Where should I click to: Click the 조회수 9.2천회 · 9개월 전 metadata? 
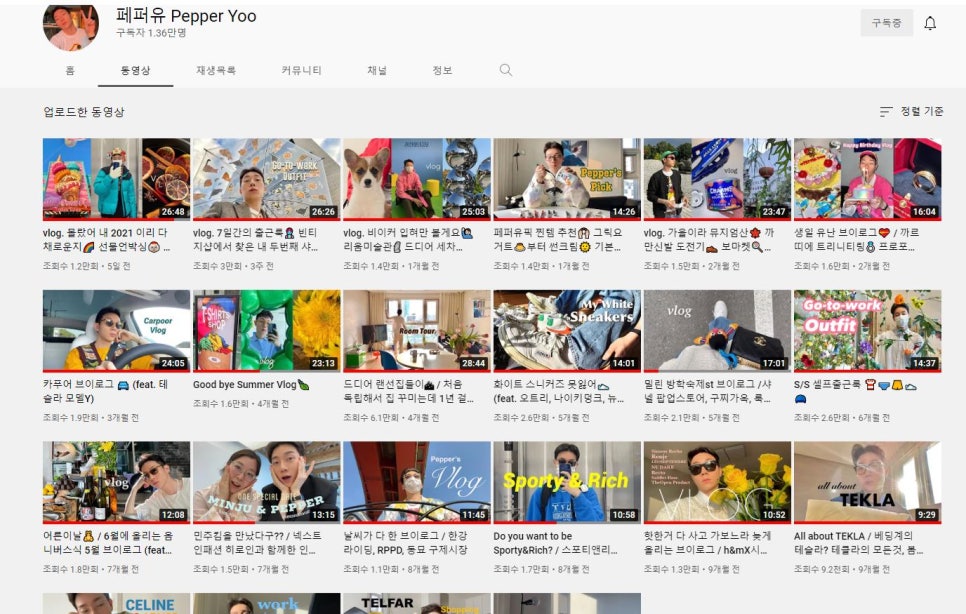(x=842, y=569)
